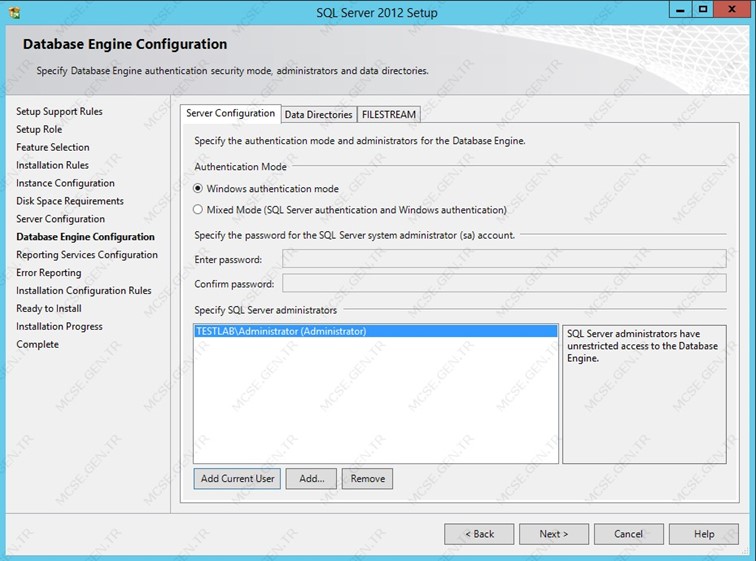
Task: Maximize the SQL Server 2012 Setup window
Action: tap(703, 10)
